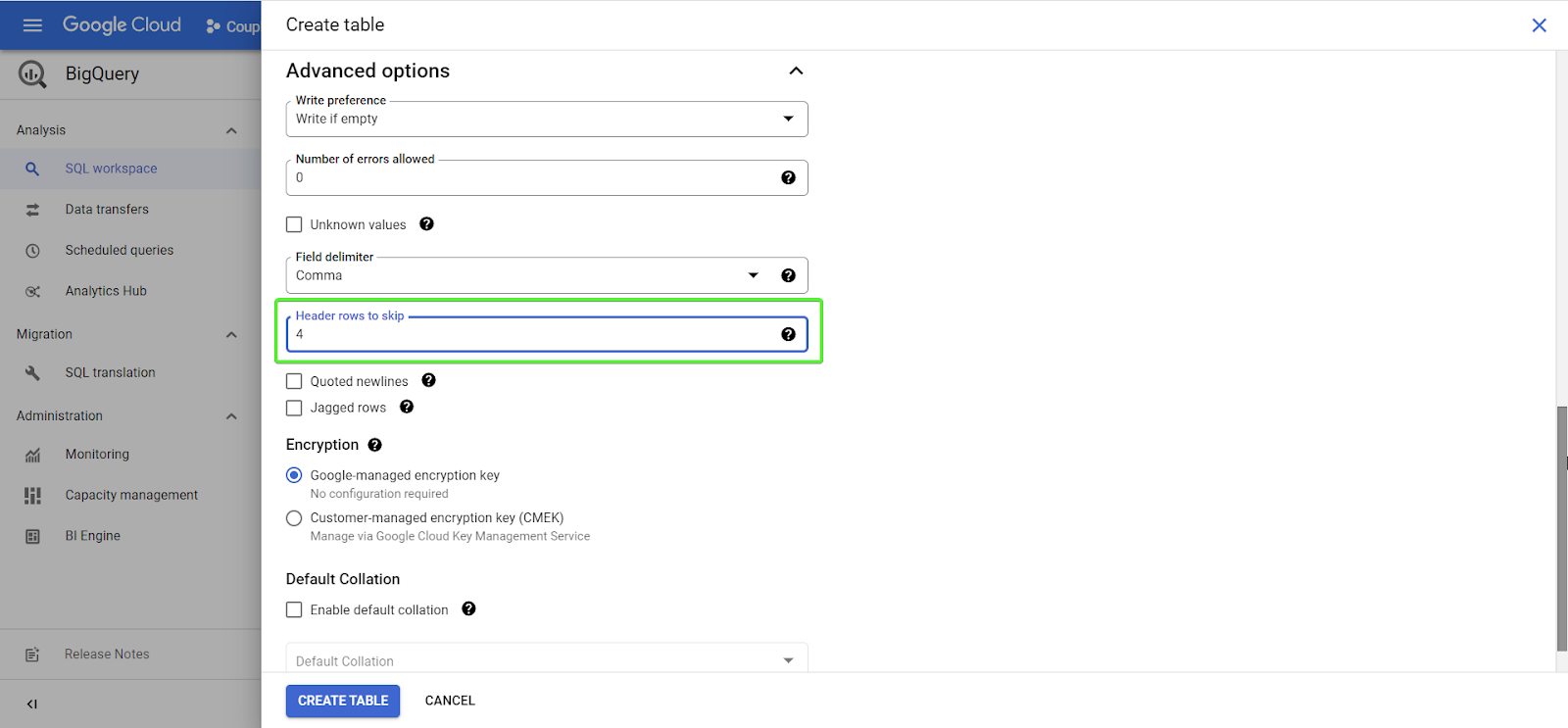Enable the Unknown values checkbox
This screenshot has width=1568, height=728.
click(294, 224)
